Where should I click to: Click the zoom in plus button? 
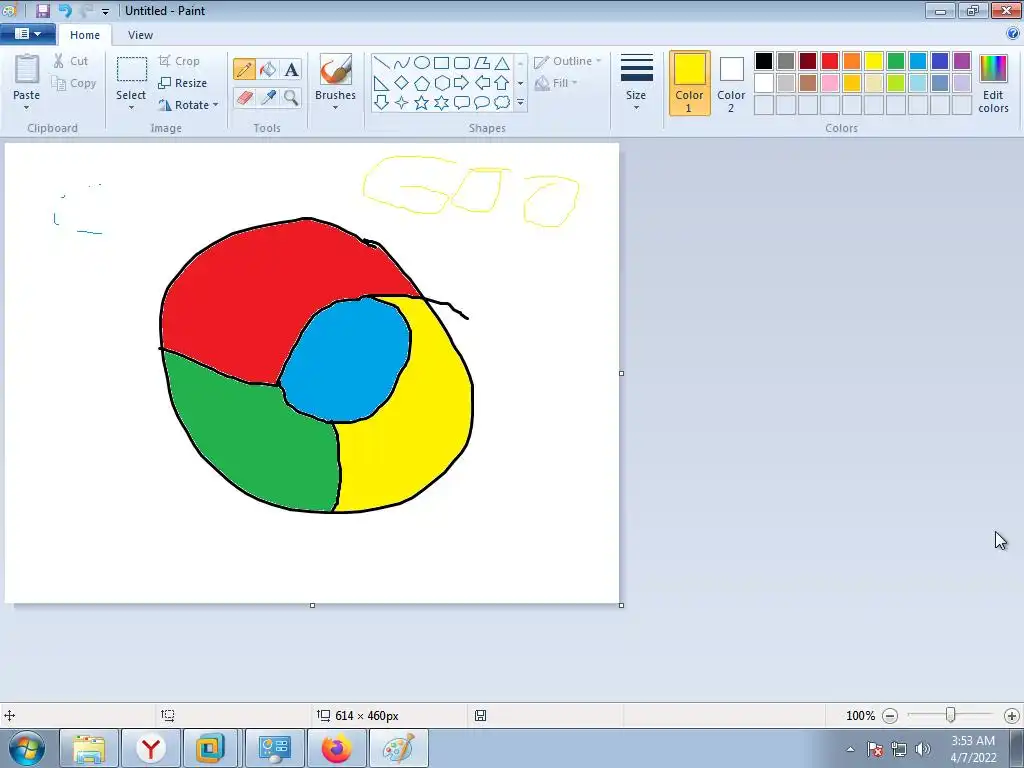pos(1012,716)
